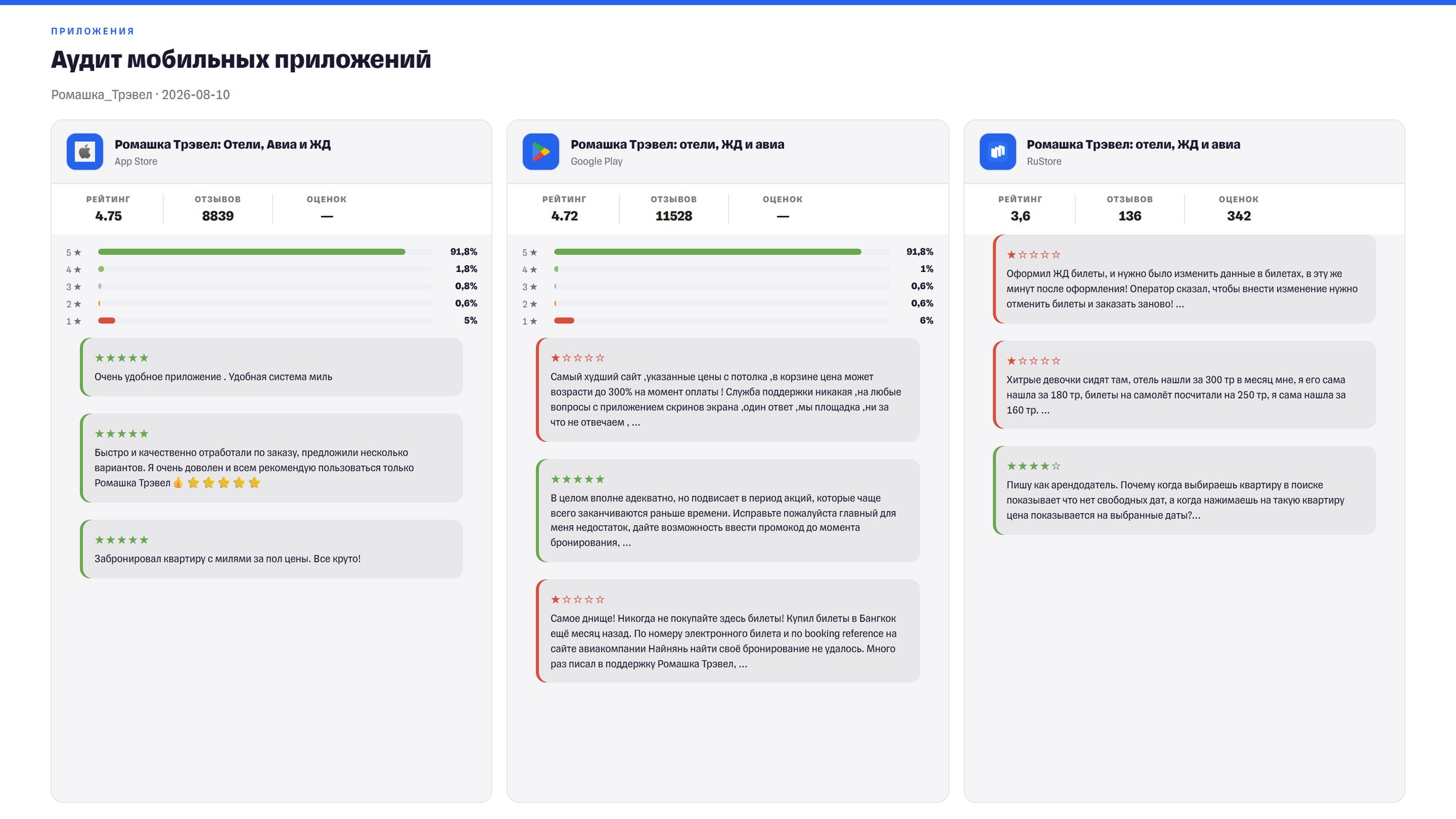This screenshot has height=819, width=1456.
Task: Click App Store 3-star percentage '0,8%'
Action: click(x=466, y=286)
